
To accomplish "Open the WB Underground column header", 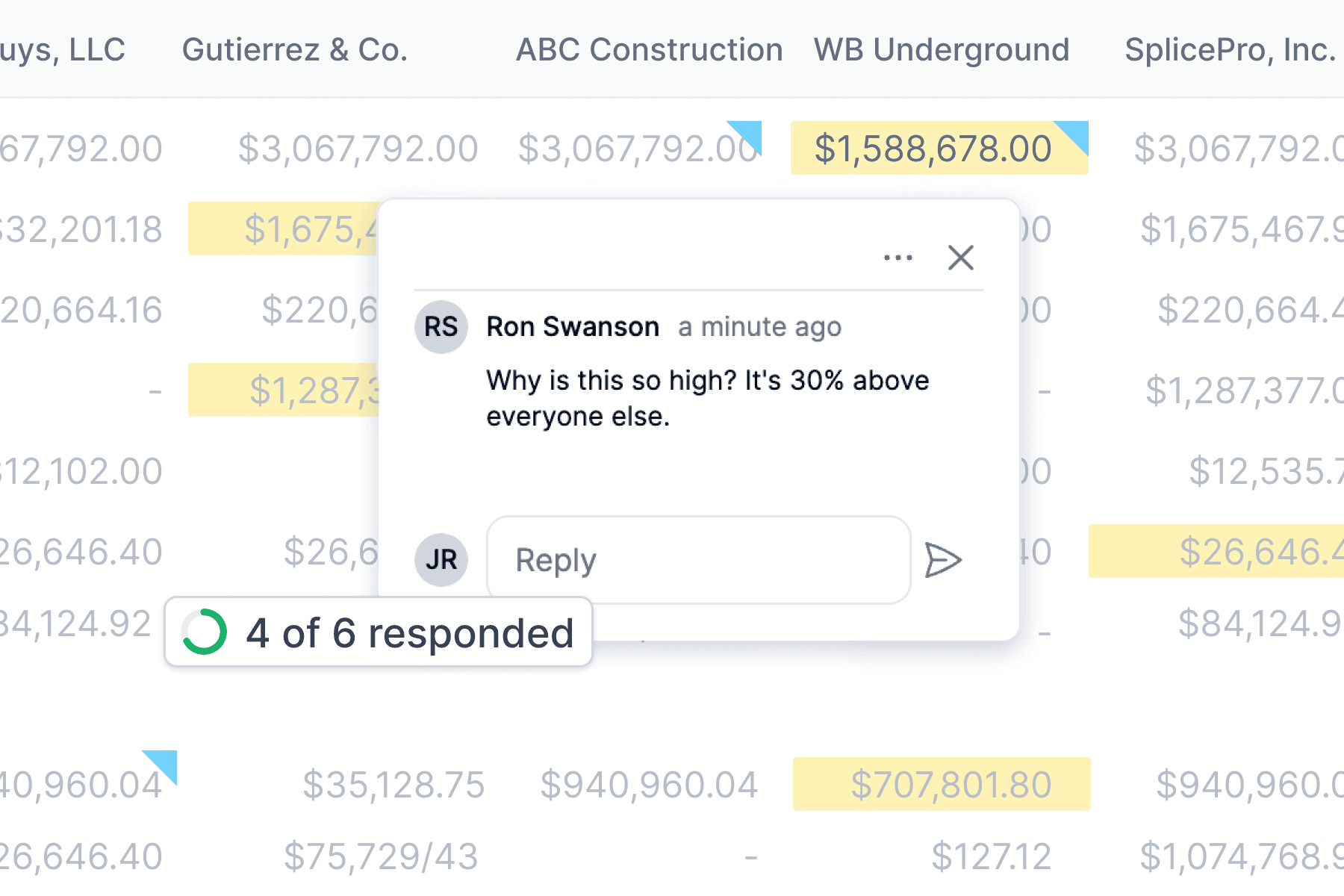I will click(x=940, y=49).
